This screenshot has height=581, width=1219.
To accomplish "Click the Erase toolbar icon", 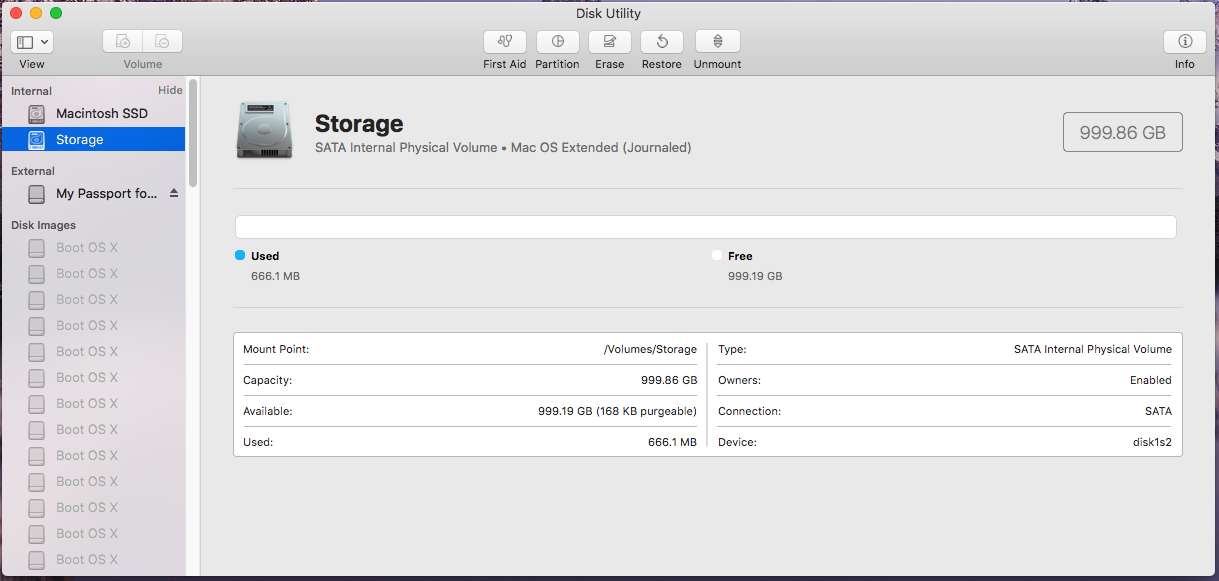I will [609, 42].
